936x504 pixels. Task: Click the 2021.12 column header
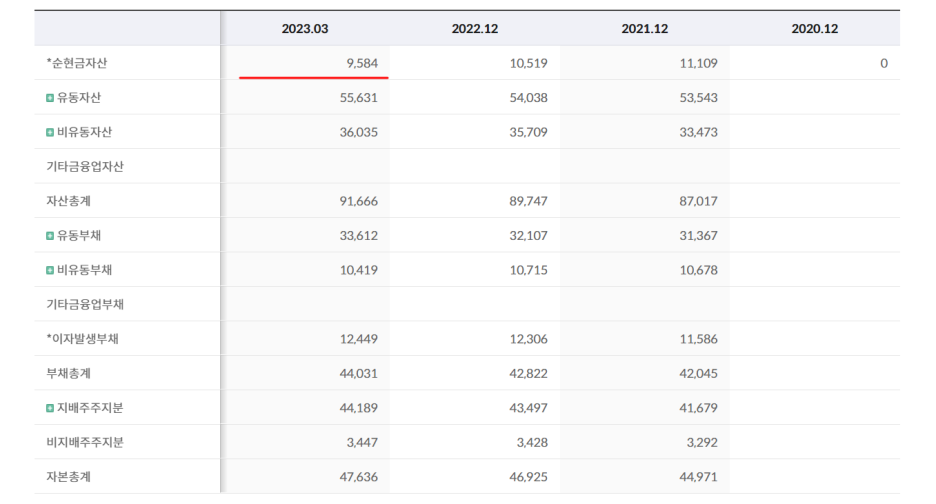point(645,29)
